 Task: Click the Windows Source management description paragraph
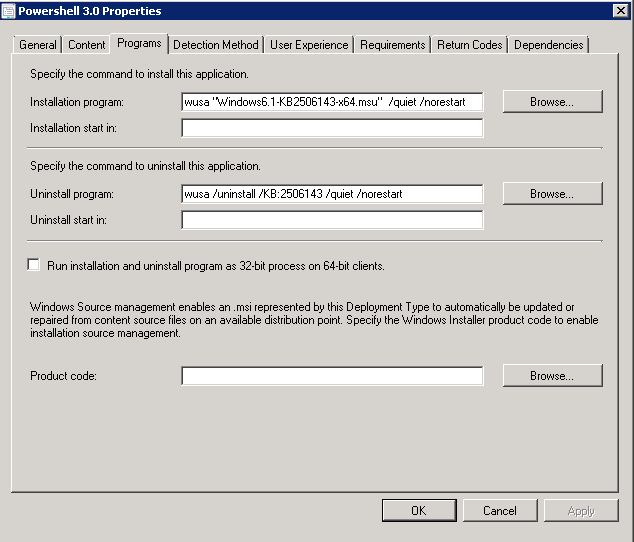point(314,320)
